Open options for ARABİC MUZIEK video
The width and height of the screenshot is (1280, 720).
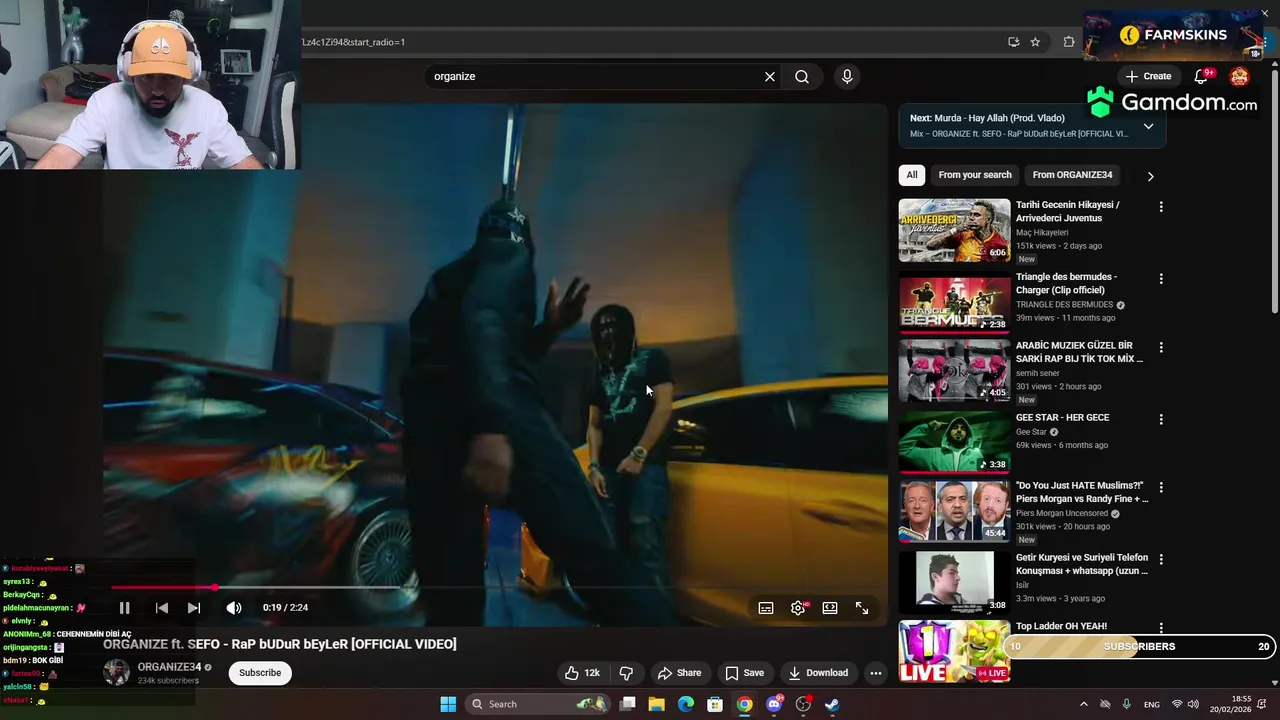[1161, 347]
